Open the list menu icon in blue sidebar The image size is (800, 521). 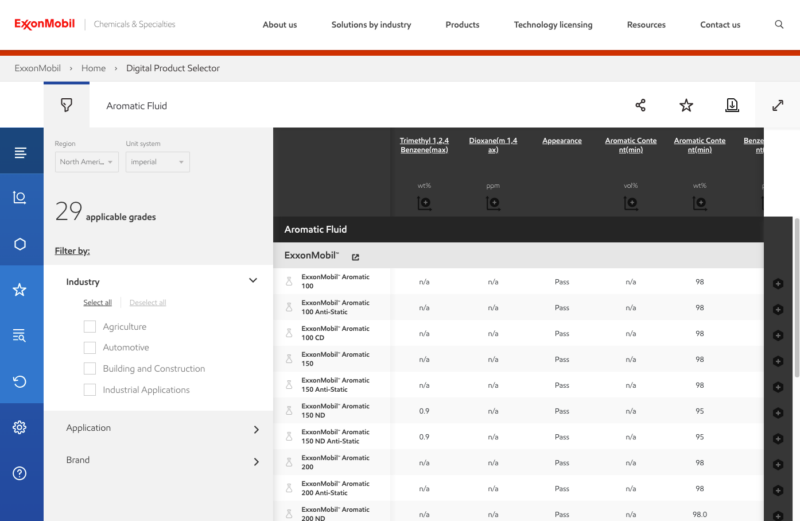[x=20, y=152]
